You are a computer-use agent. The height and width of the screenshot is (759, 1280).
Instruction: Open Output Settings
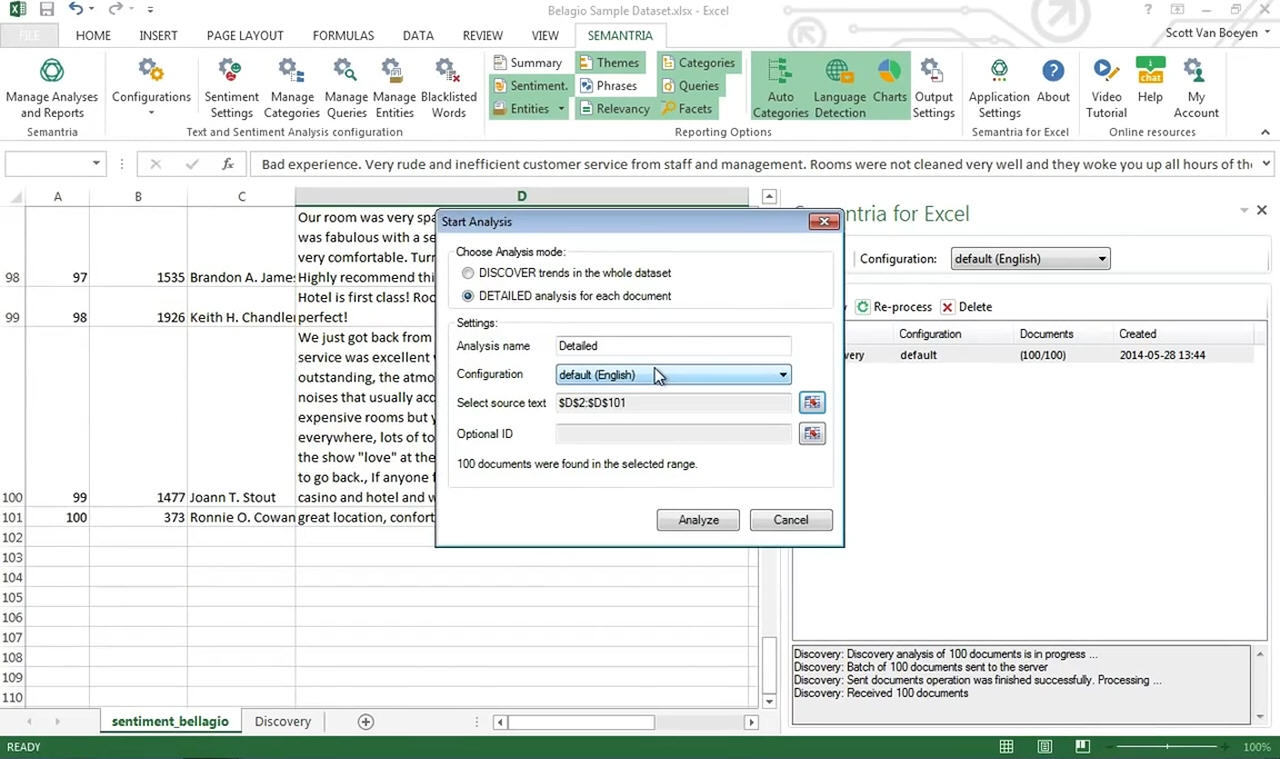[933, 88]
